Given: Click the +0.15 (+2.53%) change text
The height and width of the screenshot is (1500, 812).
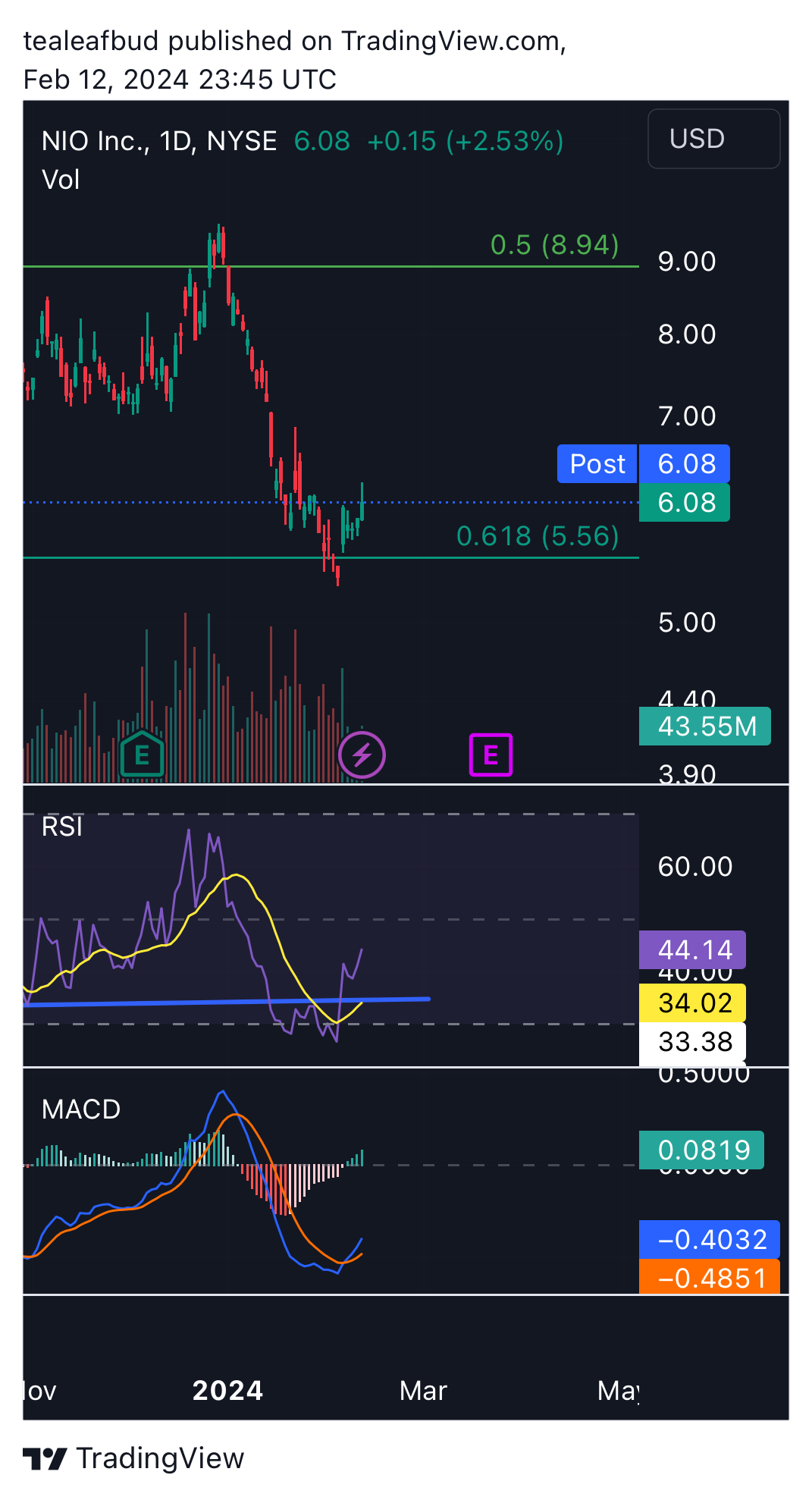Looking at the screenshot, I should pos(466,141).
